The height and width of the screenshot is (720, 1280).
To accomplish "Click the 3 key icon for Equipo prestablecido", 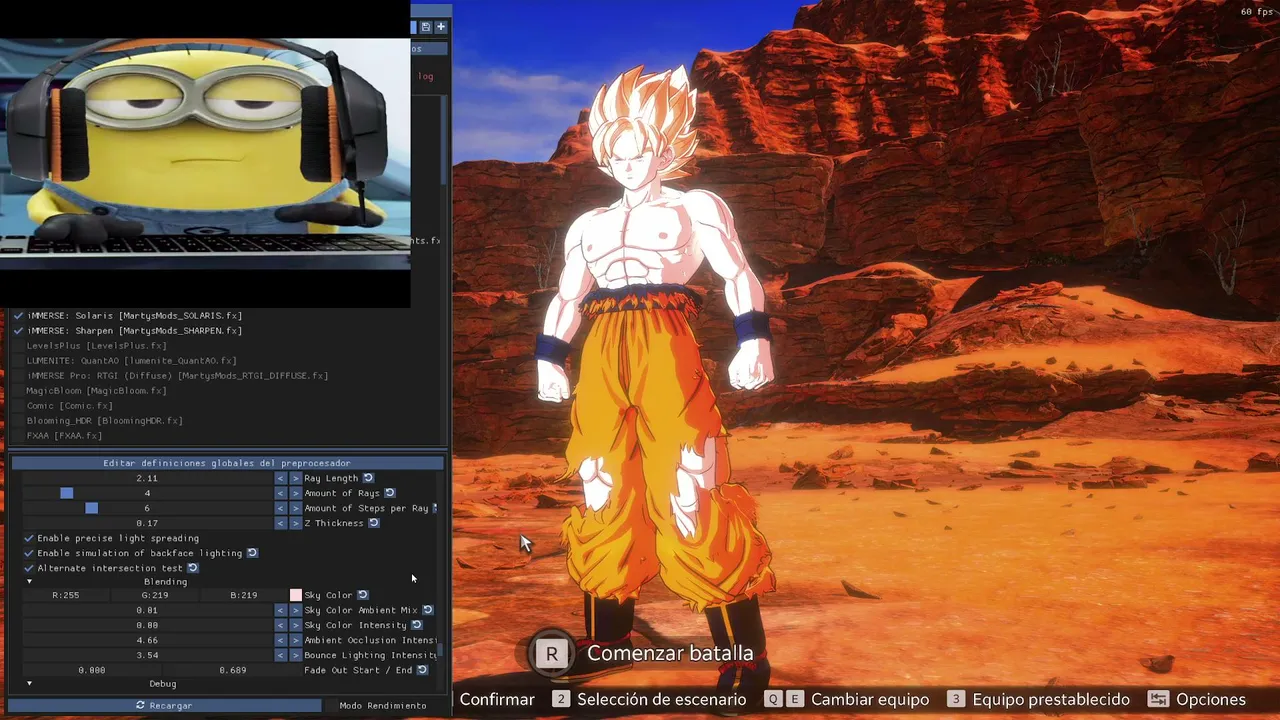I will click(x=956, y=699).
